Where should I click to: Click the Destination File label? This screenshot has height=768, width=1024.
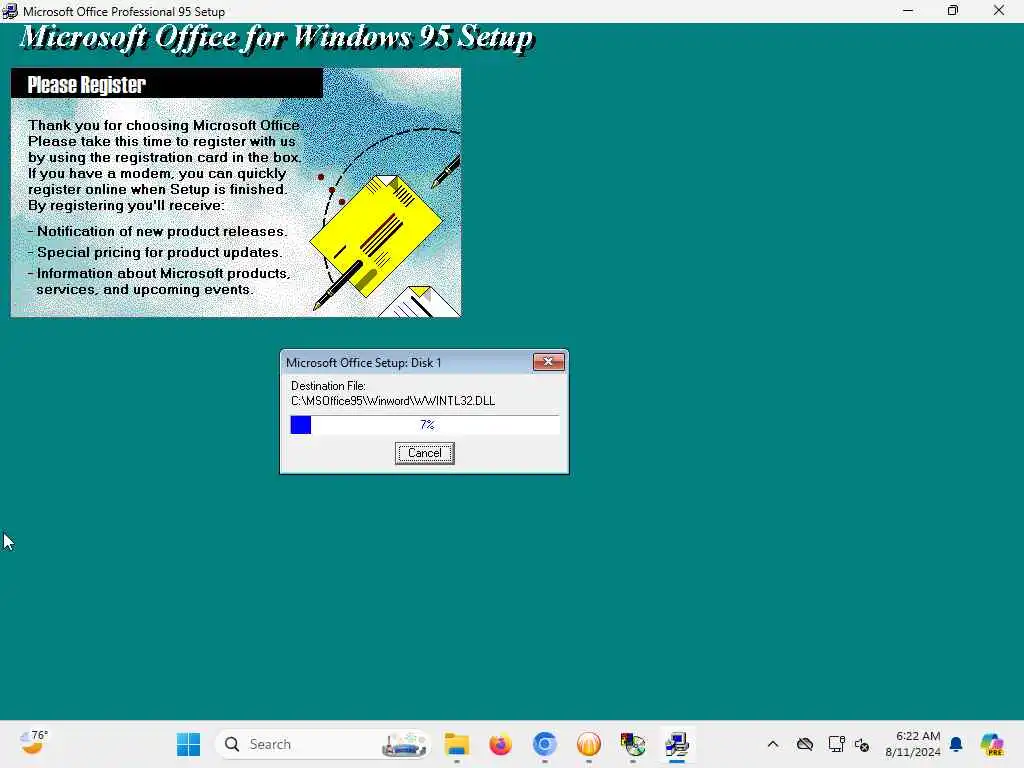[x=328, y=386]
